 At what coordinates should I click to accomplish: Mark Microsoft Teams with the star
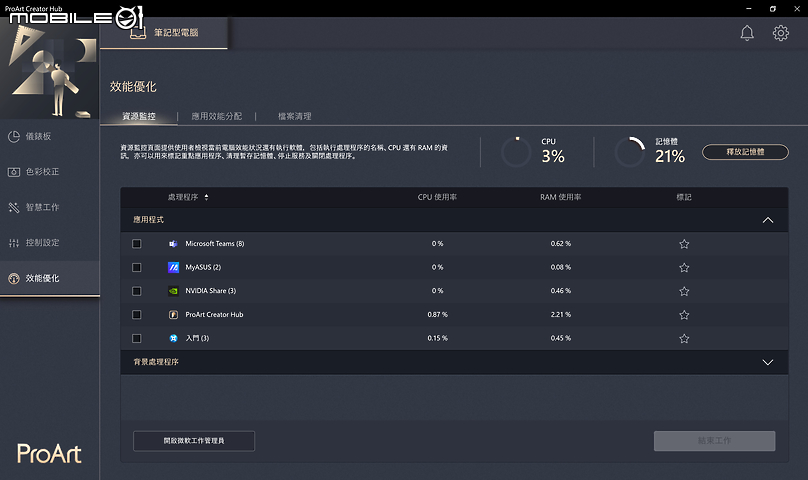[x=684, y=244]
